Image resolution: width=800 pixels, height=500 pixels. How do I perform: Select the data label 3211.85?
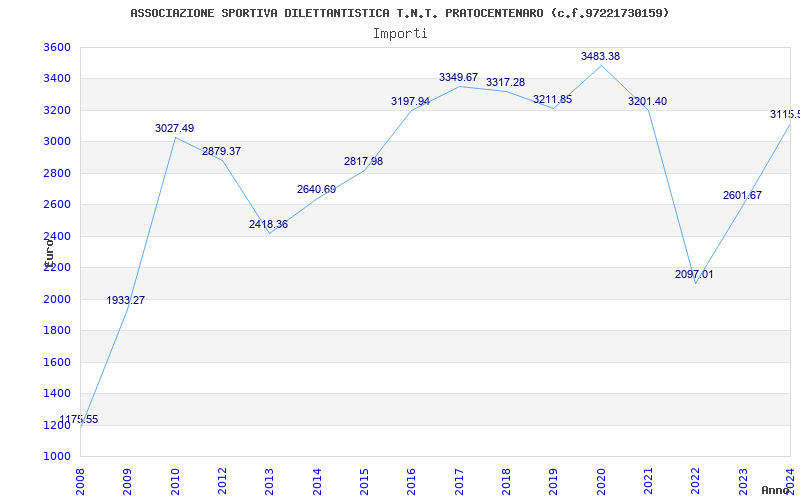tap(553, 99)
